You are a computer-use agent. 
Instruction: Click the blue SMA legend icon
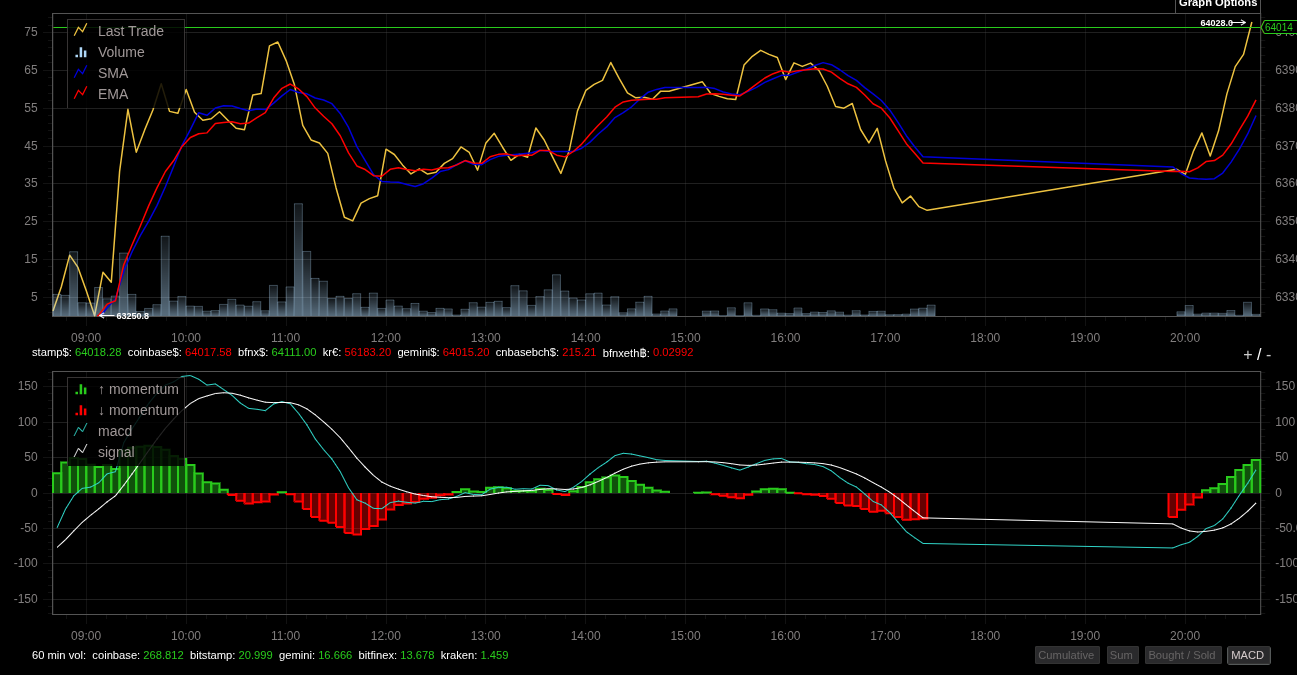coord(81,72)
